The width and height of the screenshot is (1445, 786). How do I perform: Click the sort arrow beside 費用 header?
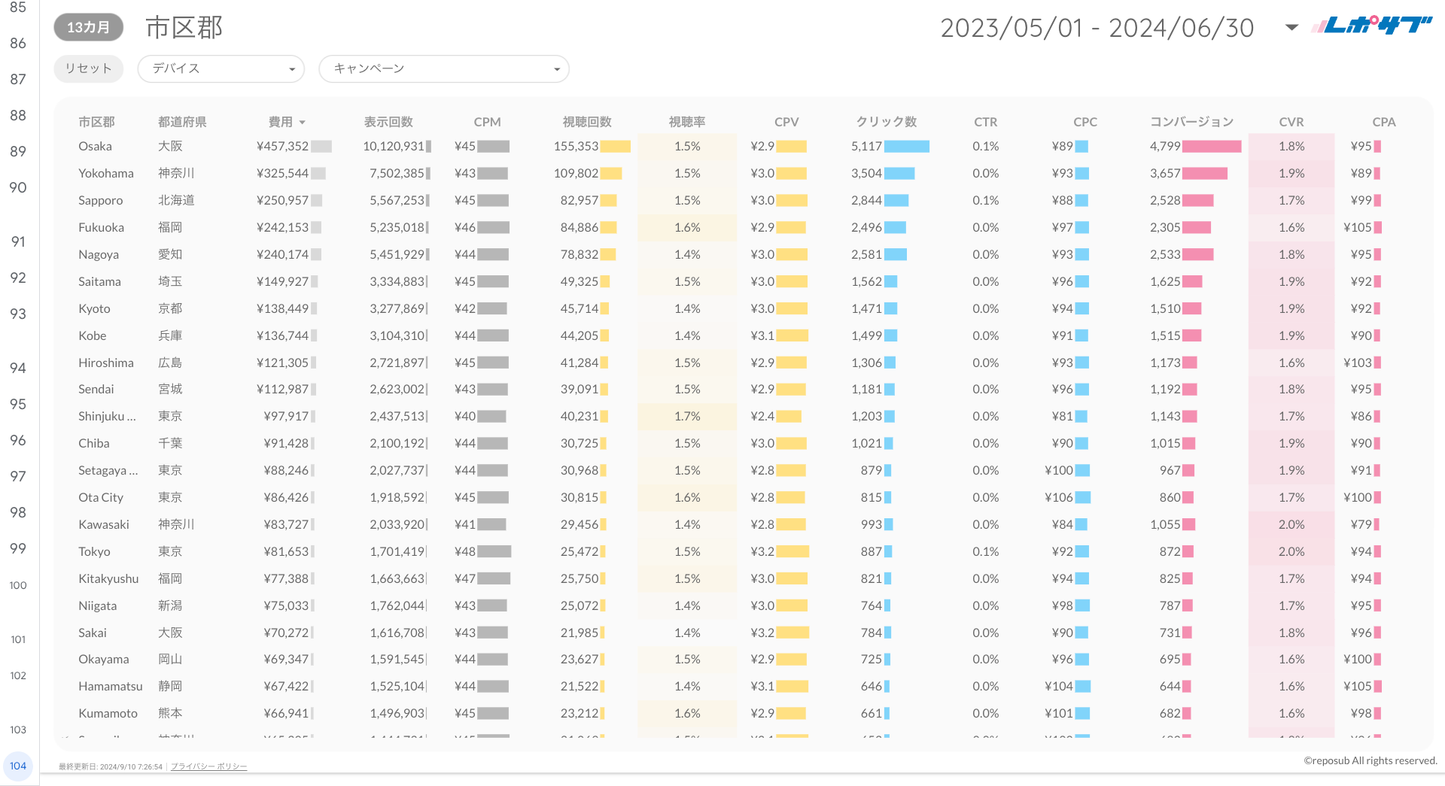coord(302,122)
